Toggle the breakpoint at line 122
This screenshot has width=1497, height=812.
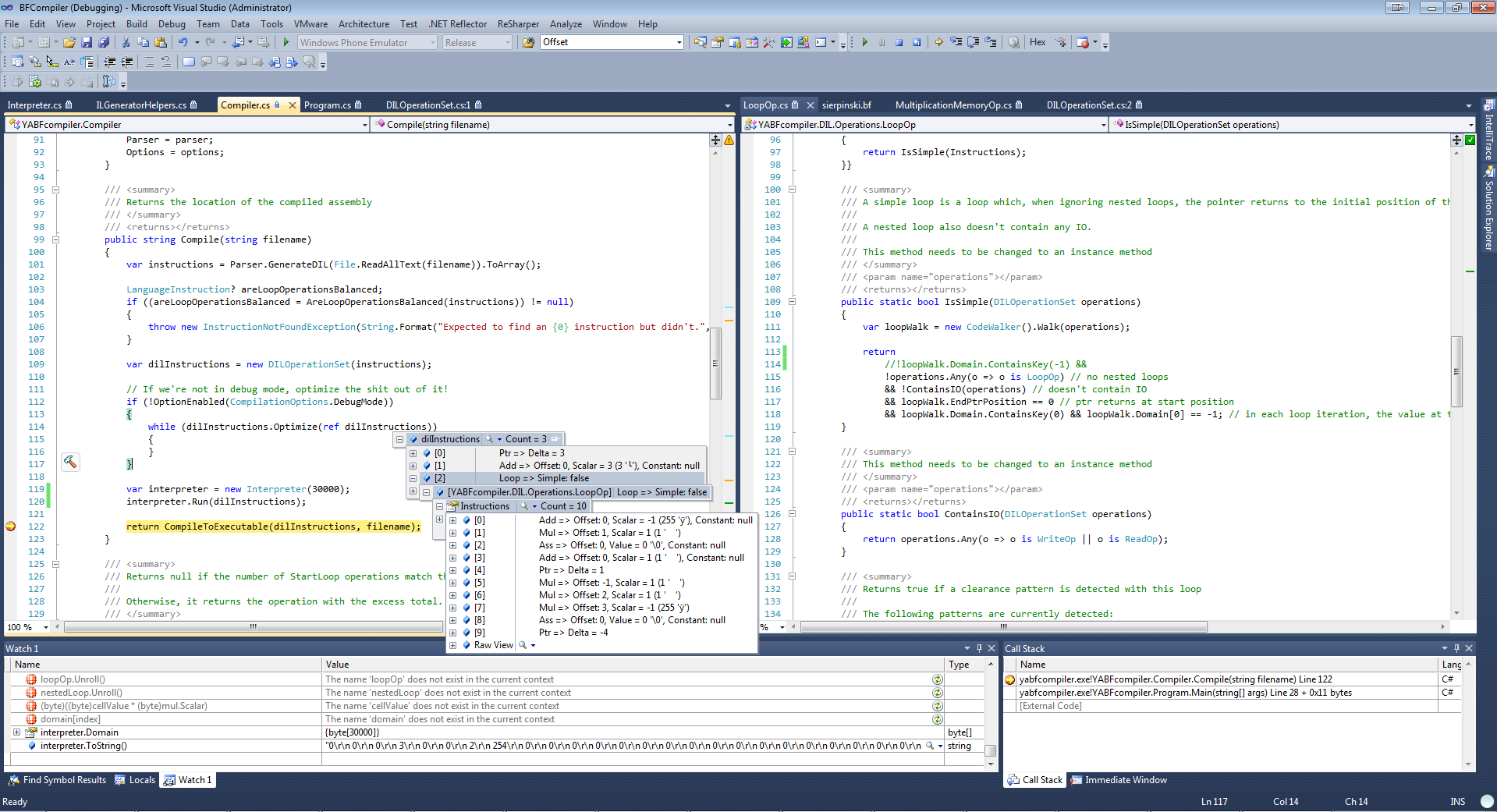click(x=11, y=527)
